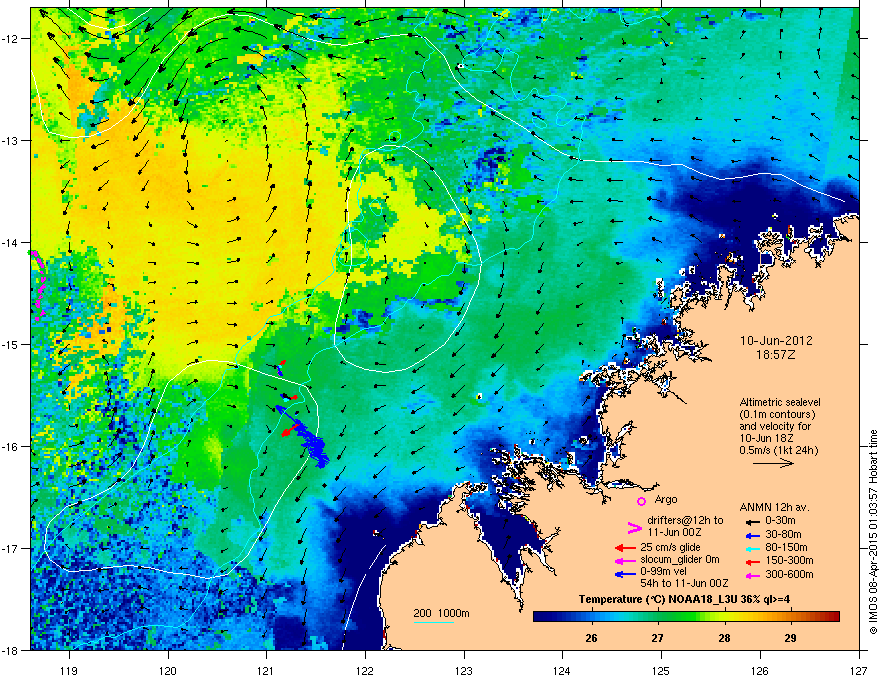Click the latitude label '-18'
Screen dimensions: 880x680
(x=11, y=650)
